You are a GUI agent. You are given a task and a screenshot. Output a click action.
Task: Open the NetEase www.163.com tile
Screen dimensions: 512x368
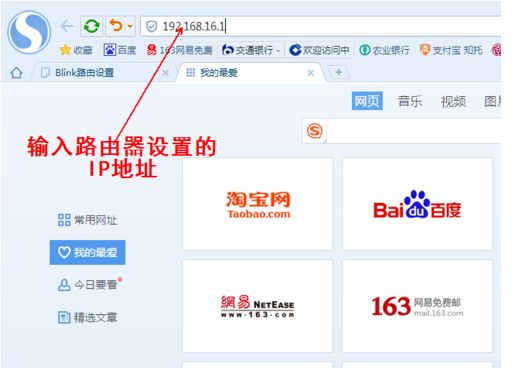pos(258,306)
